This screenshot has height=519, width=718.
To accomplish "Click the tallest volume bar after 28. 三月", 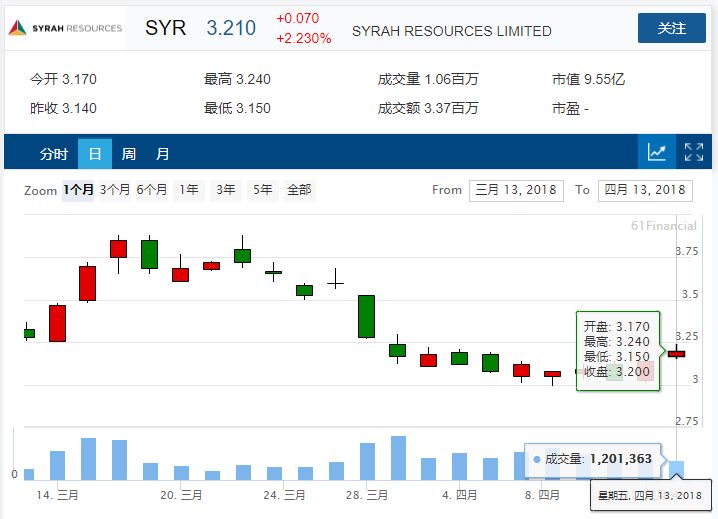I will tap(398, 458).
